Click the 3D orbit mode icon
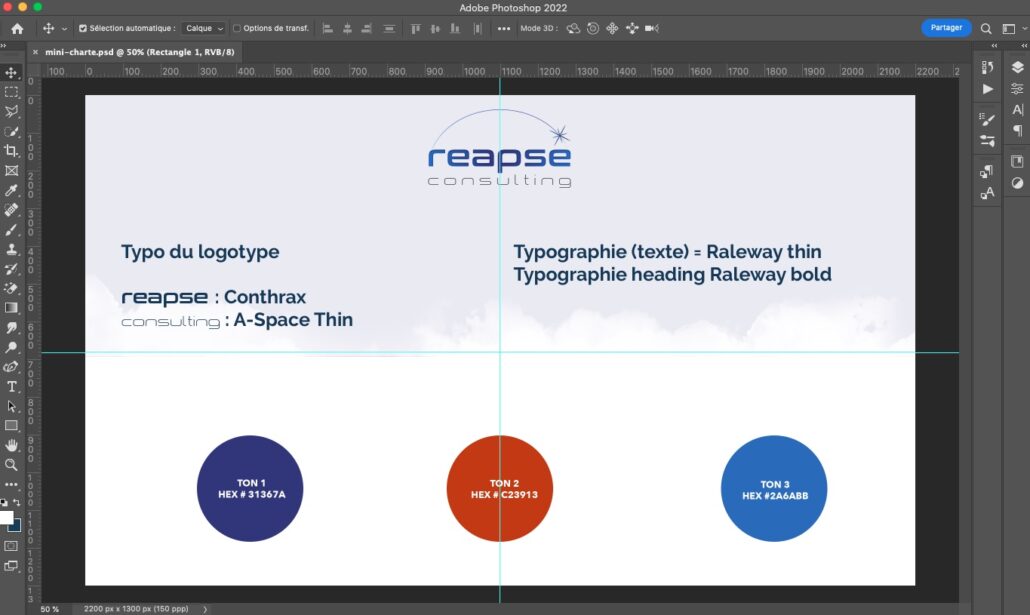Image resolution: width=1030 pixels, height=615 pixels. 573,28
